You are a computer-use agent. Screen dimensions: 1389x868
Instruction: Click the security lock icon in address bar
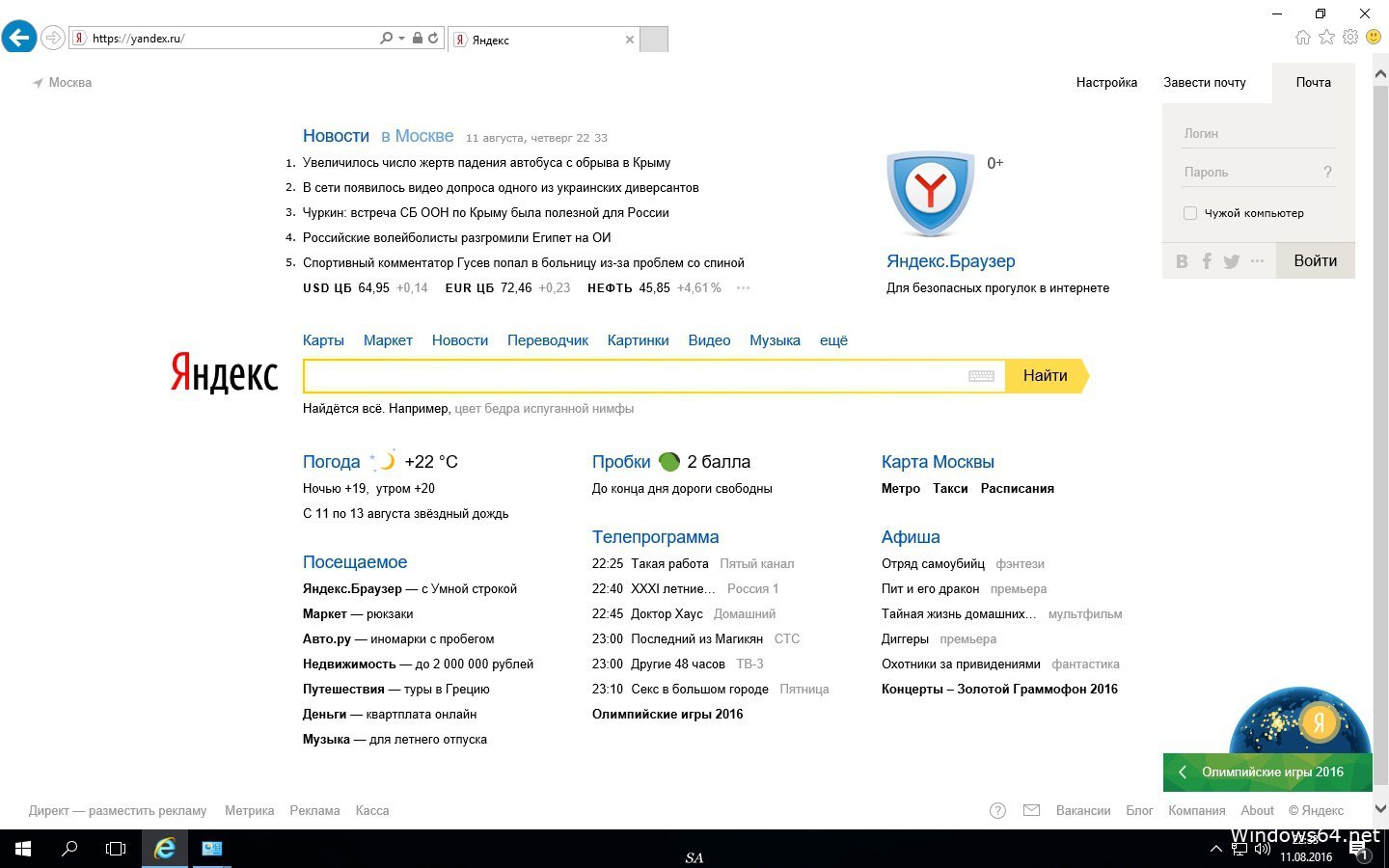(418, 39)
